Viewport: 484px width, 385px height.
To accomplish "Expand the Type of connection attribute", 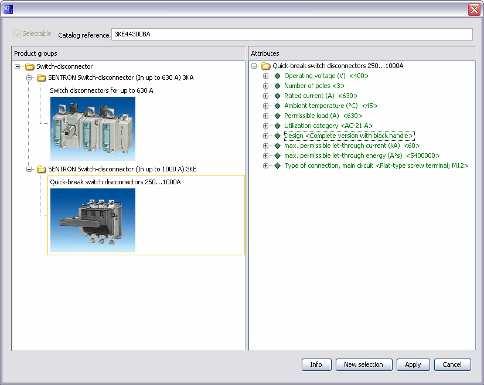I will [266, 166].
